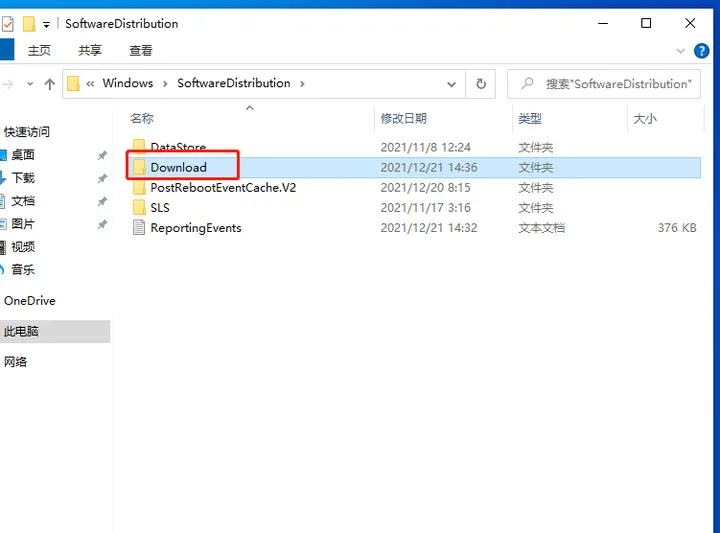Open the 查看 ribbon tab
The image size is (720, 533).
pos(141,50)
